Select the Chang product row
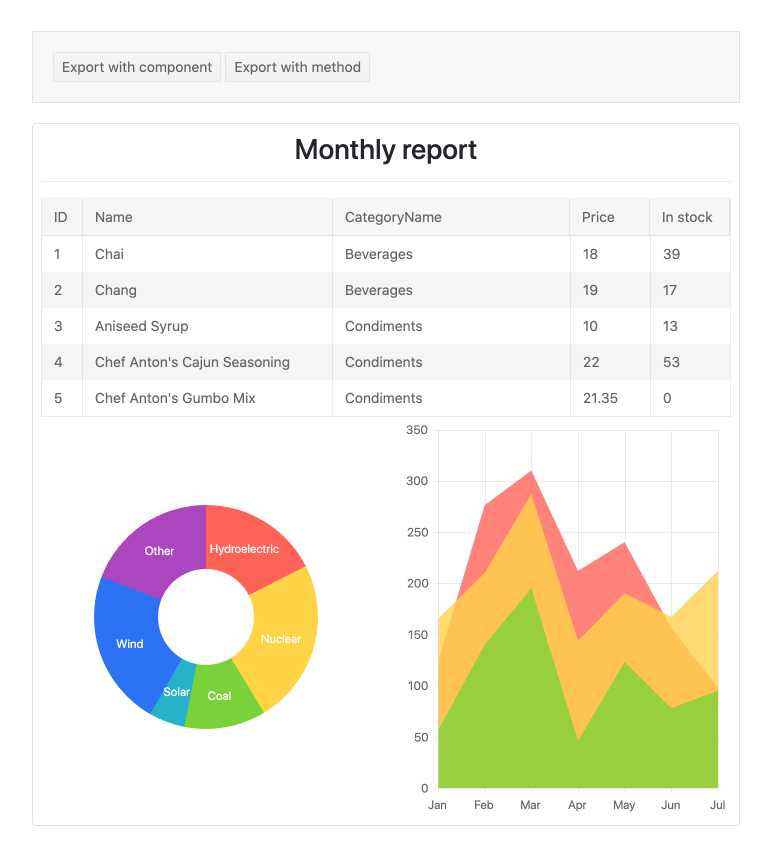Viewport: 770px width, 854px height. [x=116, y=290]
